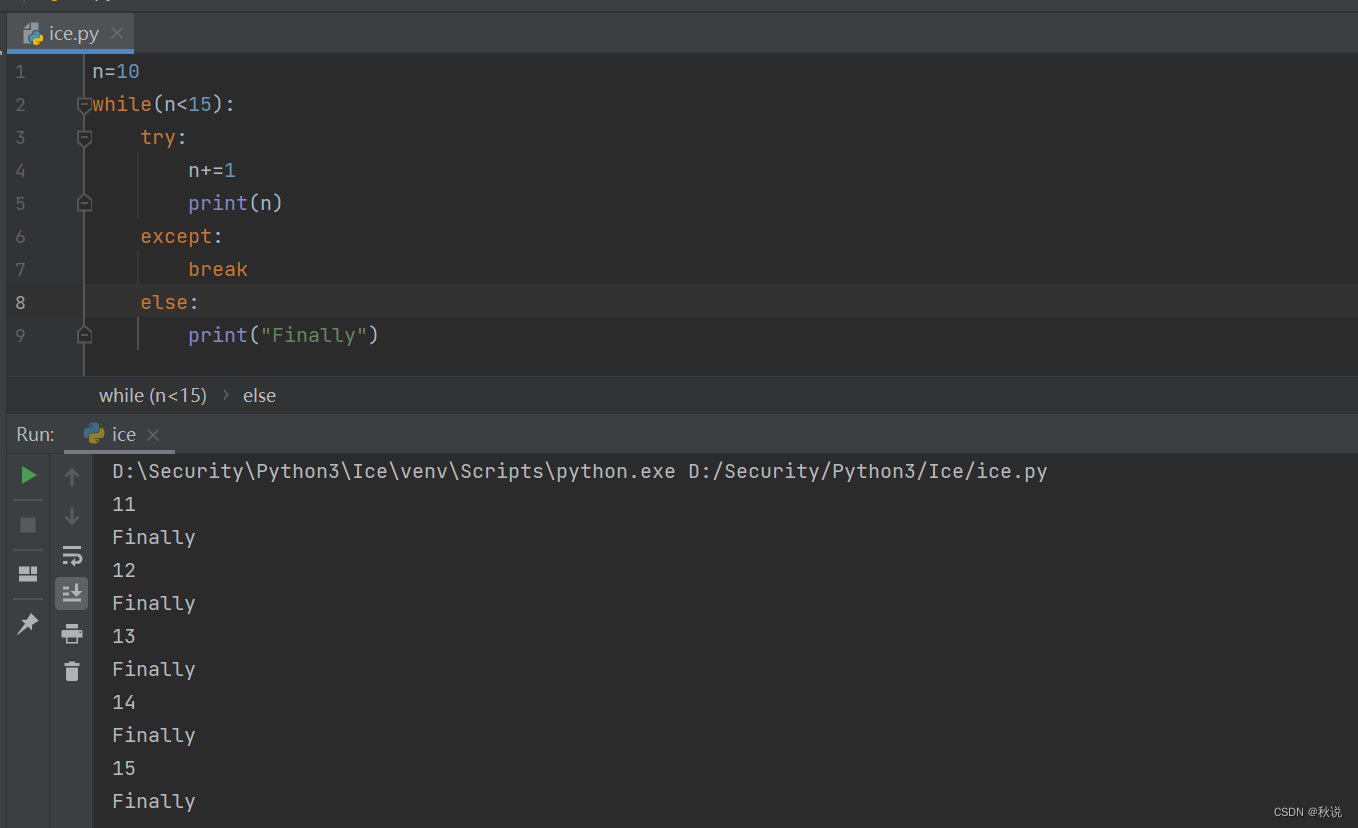Viewport: 1358px width, 828px height.
Task: Click output line '13' in console
Action: click(x=124, y=636)
